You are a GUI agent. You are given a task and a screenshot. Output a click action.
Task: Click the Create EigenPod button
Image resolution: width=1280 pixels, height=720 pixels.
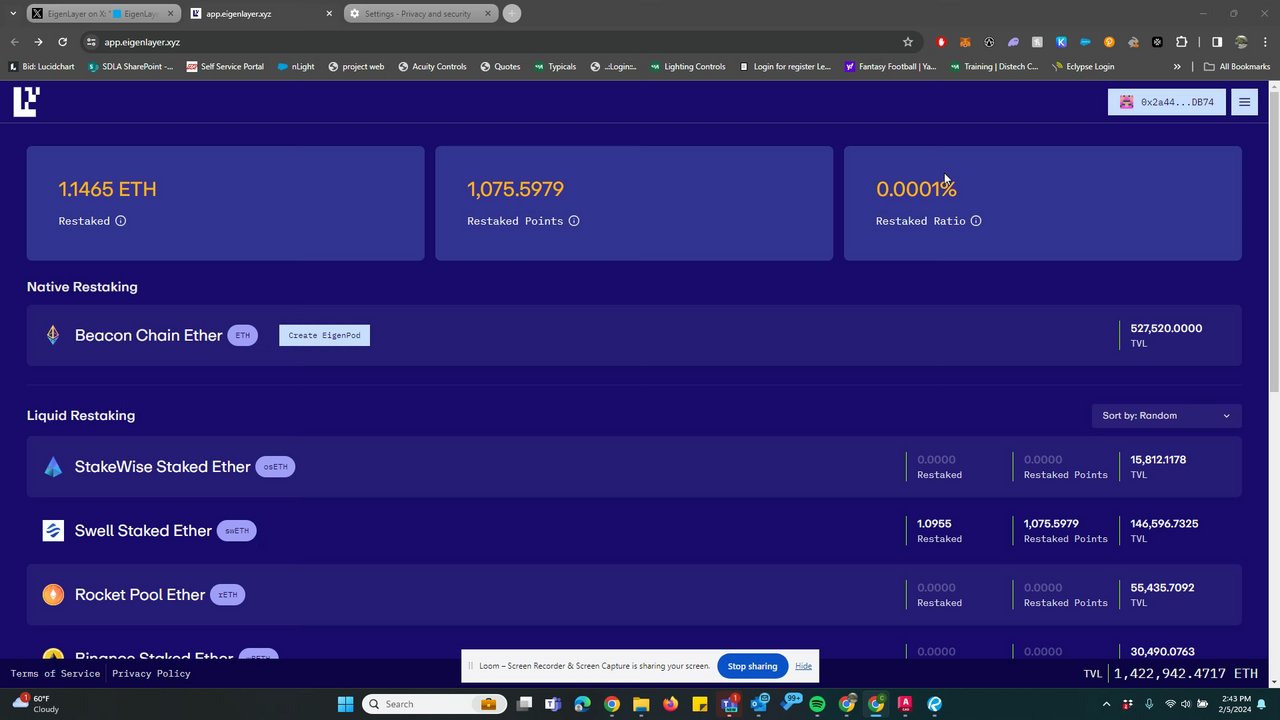coord(324,335)
